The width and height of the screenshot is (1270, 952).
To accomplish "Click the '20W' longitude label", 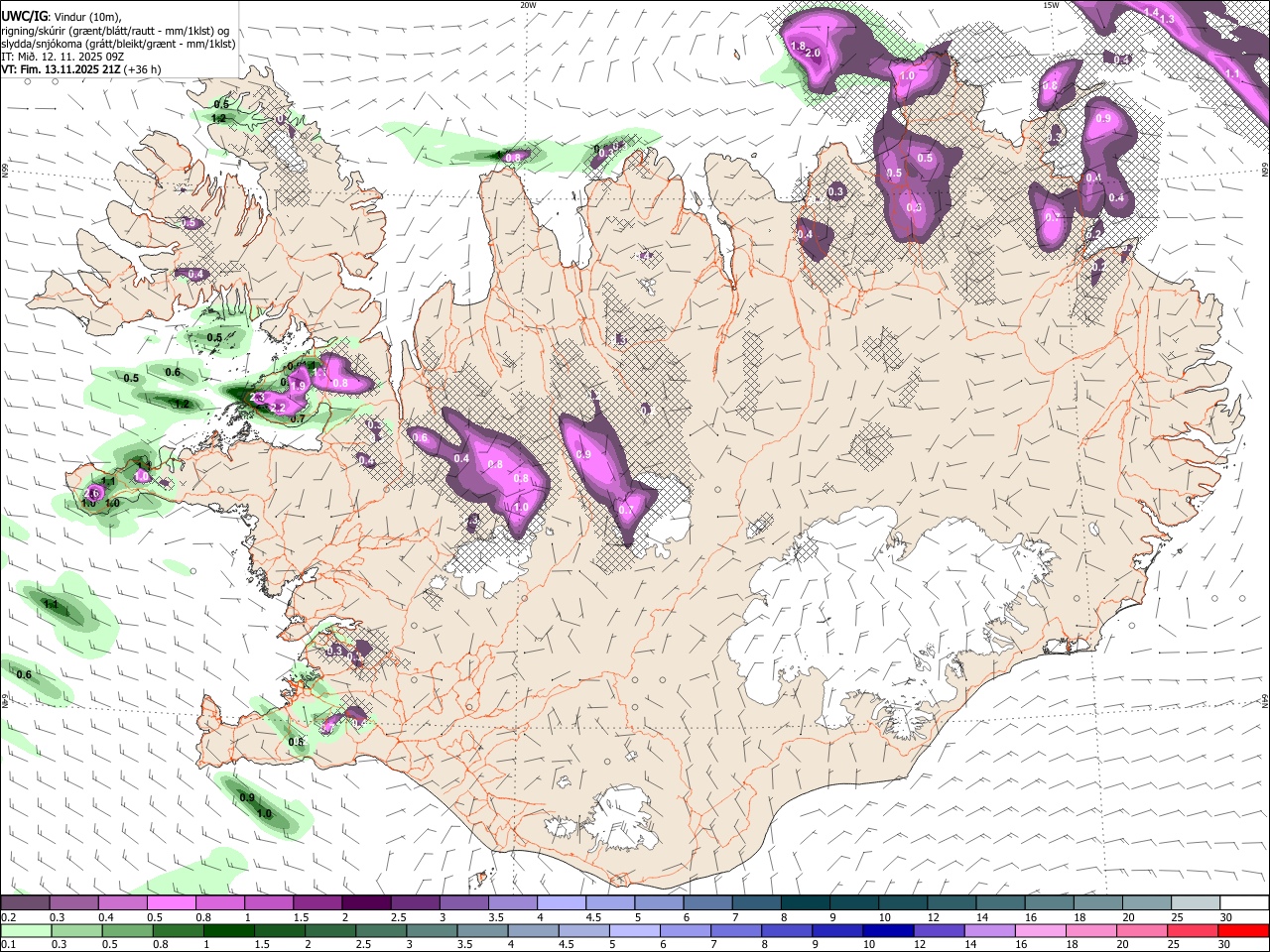I will point(528,5).
